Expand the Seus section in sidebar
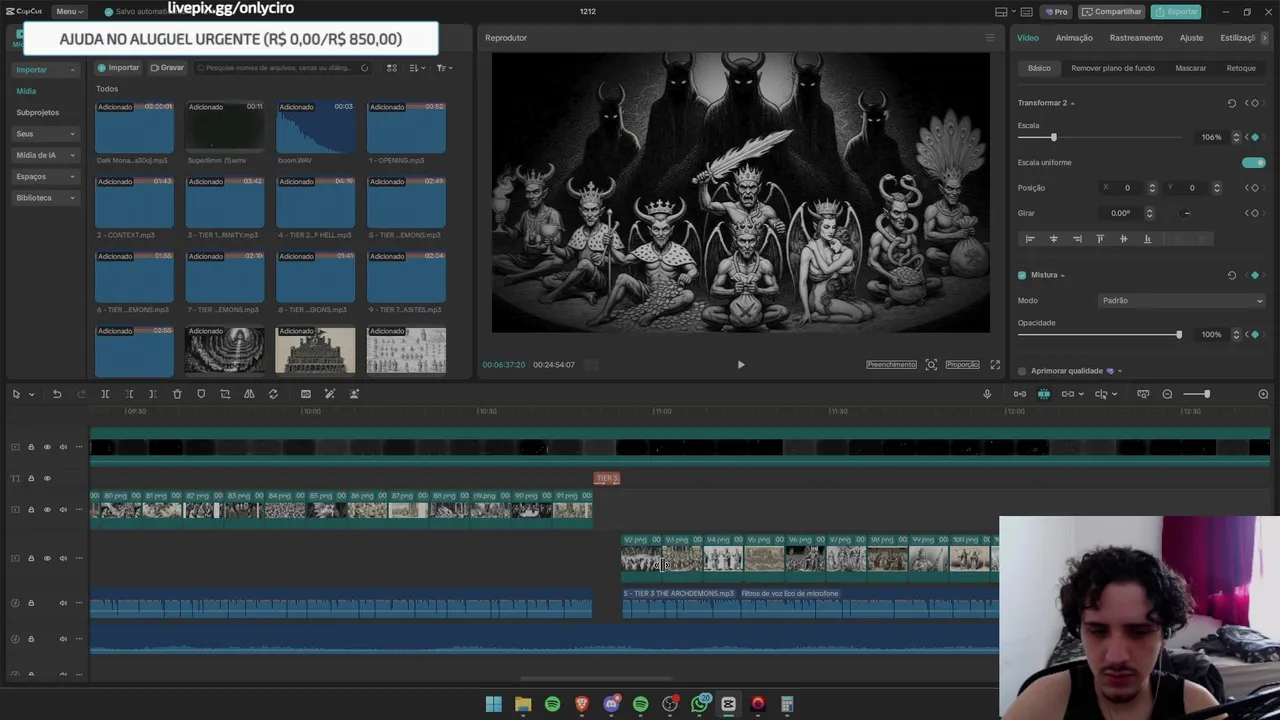The width and height of the screenshot is (1280, 720). [46, 134]
